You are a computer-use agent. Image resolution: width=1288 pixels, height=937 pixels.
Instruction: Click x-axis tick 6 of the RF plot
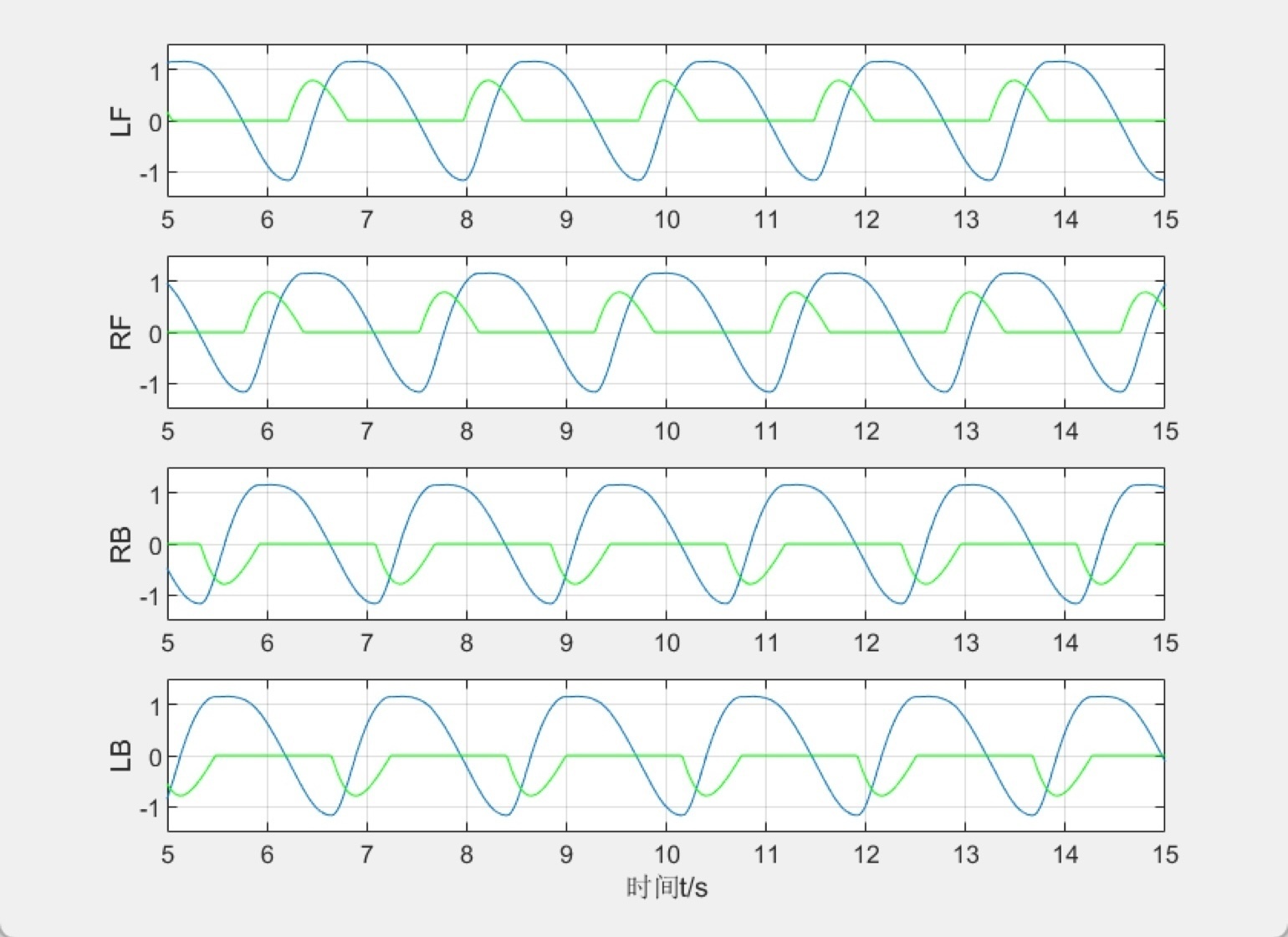point(268,432)
